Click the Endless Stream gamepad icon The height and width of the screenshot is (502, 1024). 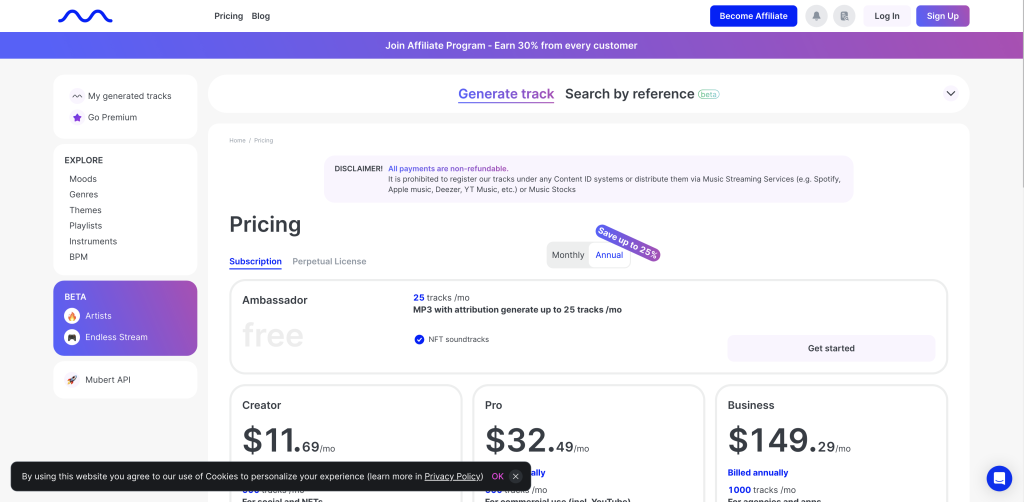pyautogui.click(x=72, y=337)
